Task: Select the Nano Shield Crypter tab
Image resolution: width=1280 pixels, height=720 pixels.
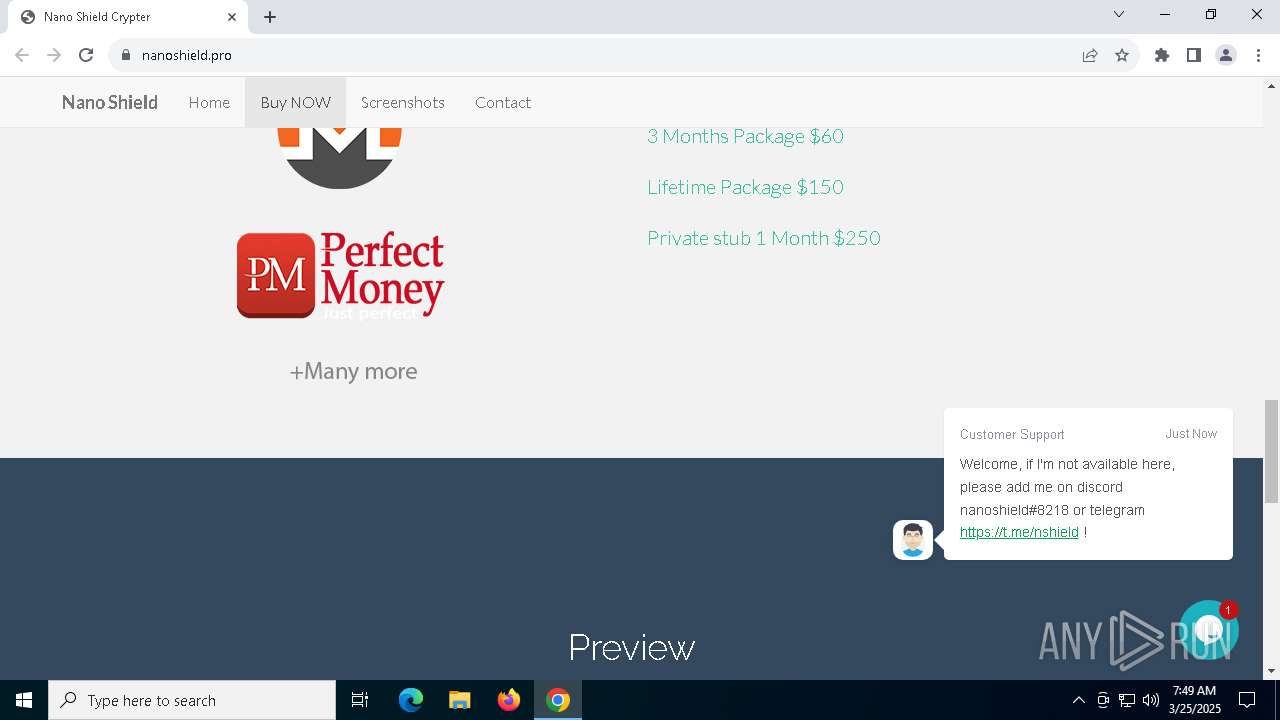Action: point(128,17)
